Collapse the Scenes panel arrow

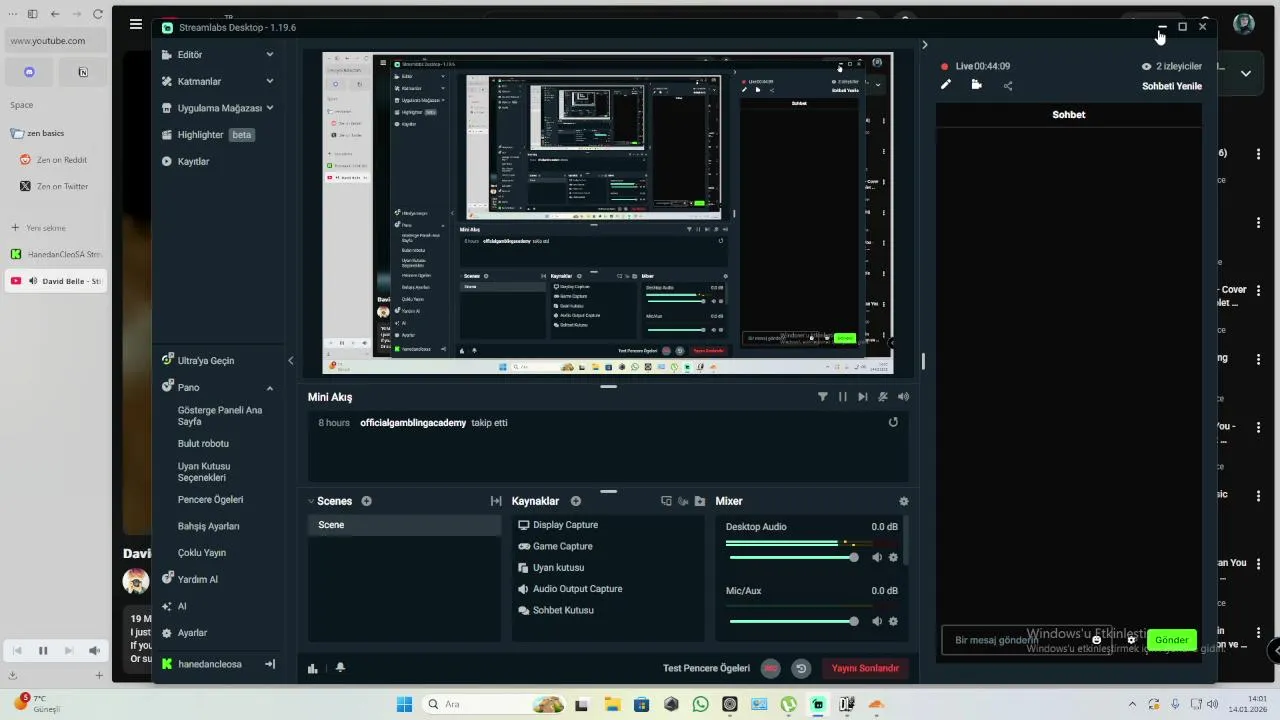311,501
